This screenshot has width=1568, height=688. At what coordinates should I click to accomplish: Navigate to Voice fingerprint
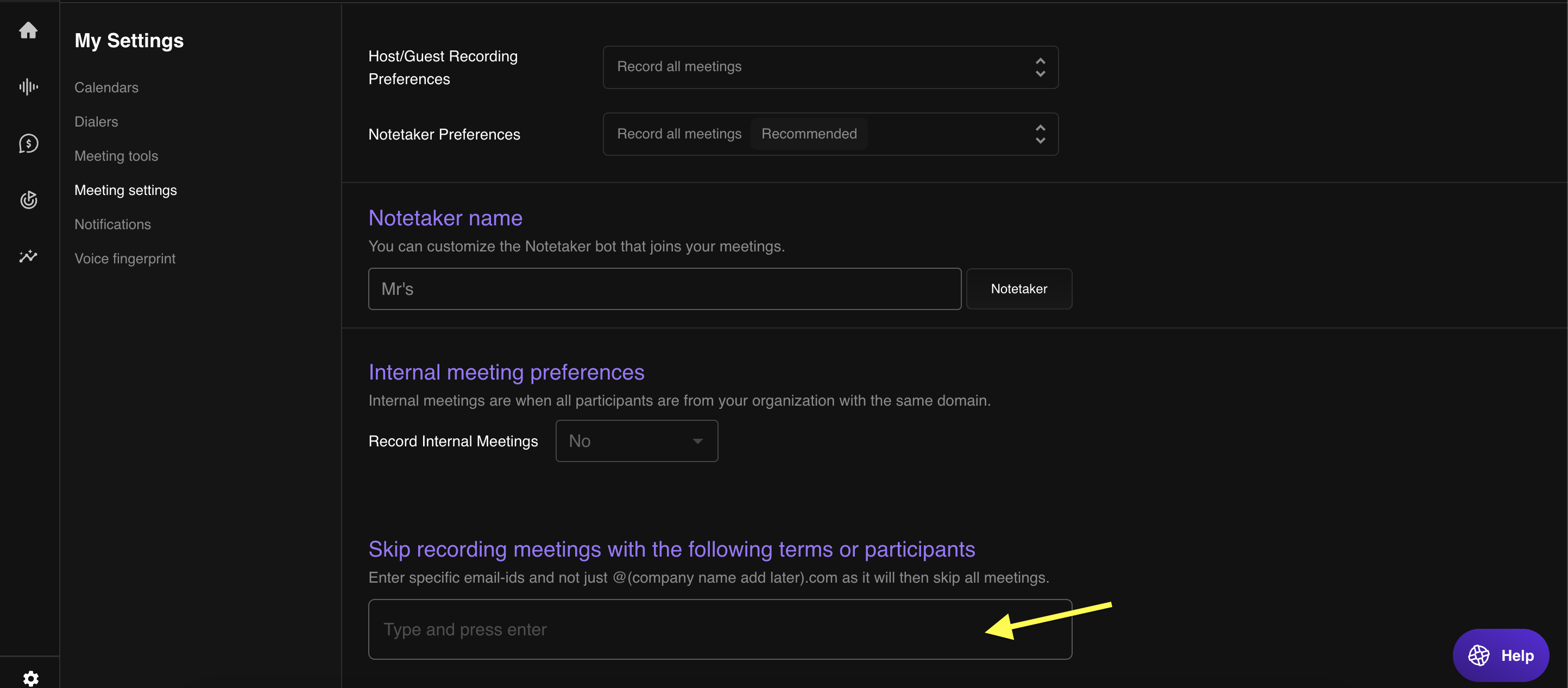[125, 258]
